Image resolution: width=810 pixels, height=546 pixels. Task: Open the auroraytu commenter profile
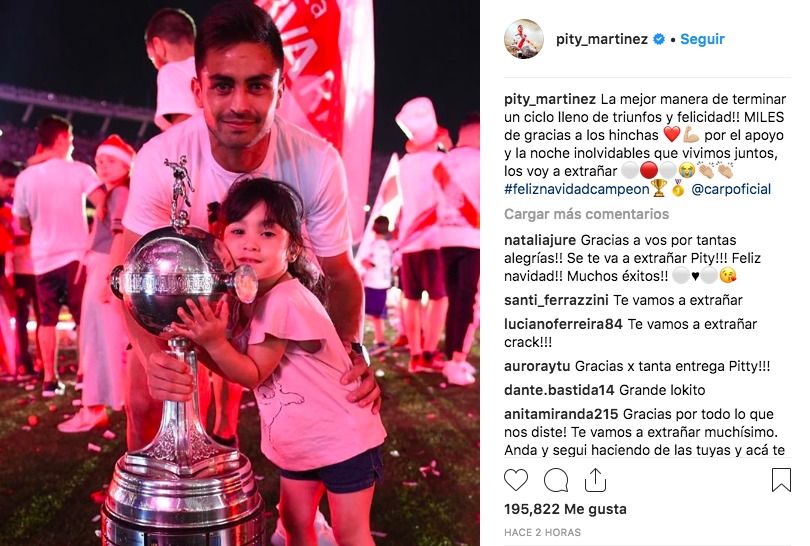[x=537, y=366]
